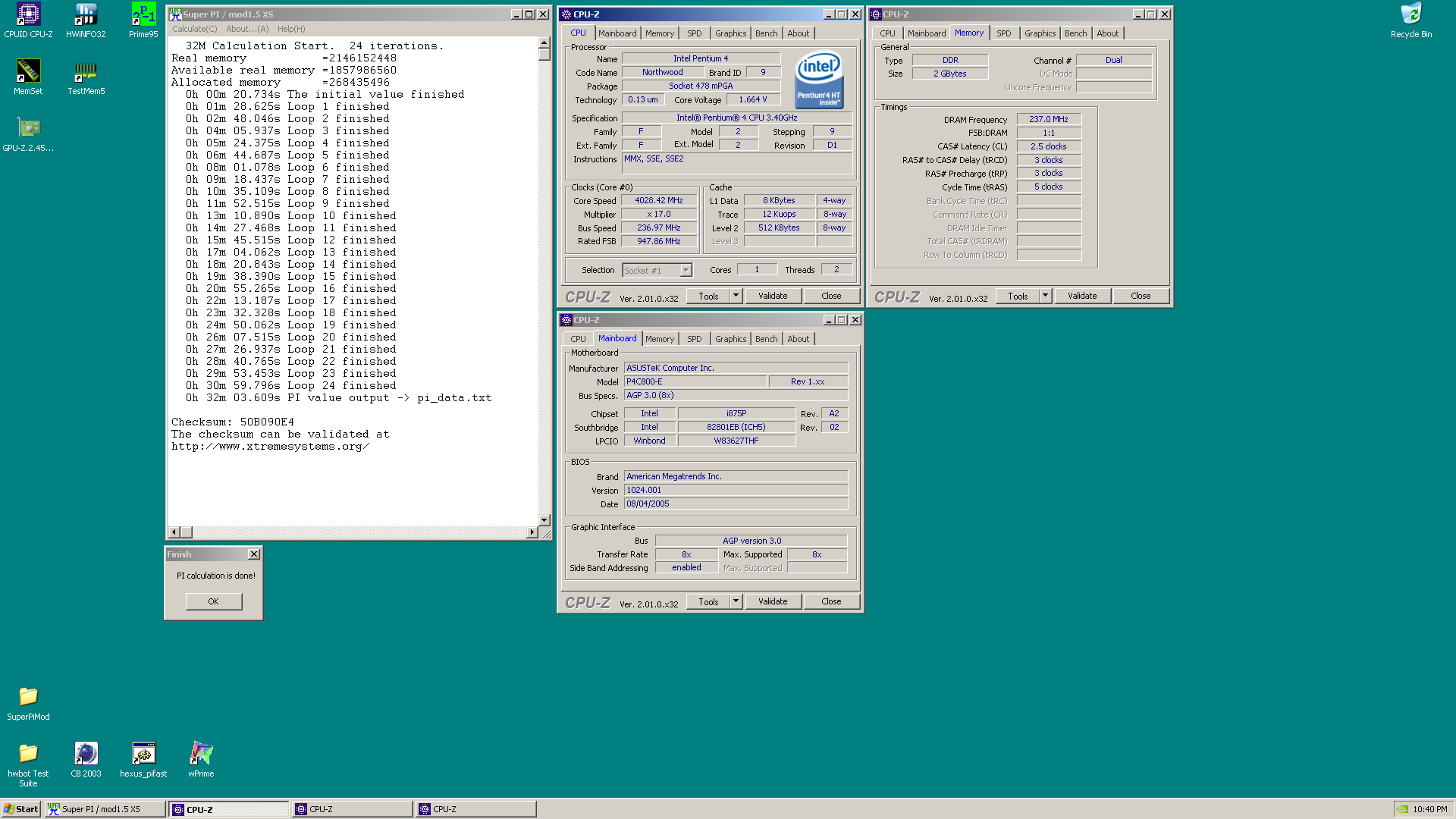1456x819 pixels.
Task: Launch the Prime95 desktop icon
Action: click(143, 20)
